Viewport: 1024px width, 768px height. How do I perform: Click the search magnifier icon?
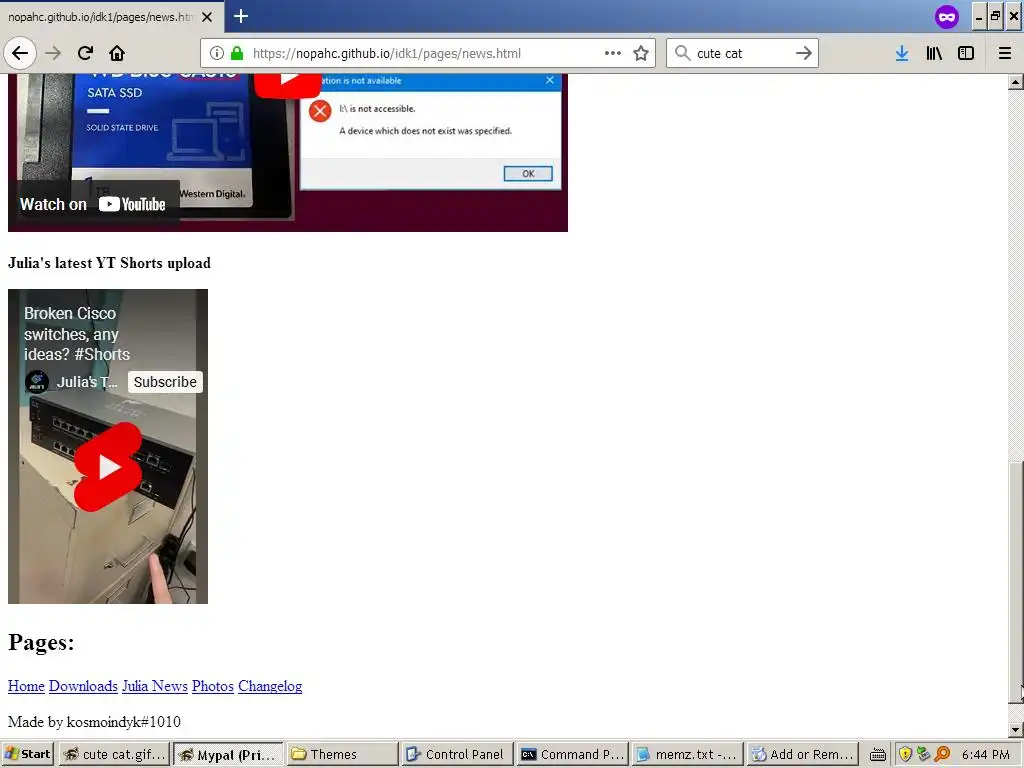(x=682, y=53)
